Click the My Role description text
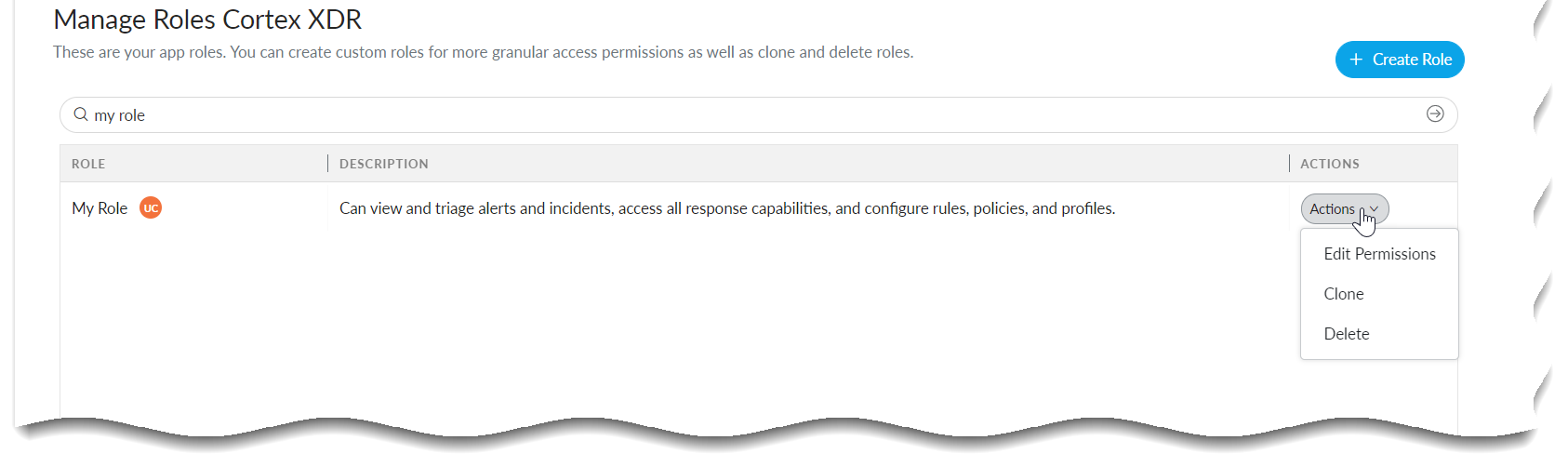 click(726, 208)
